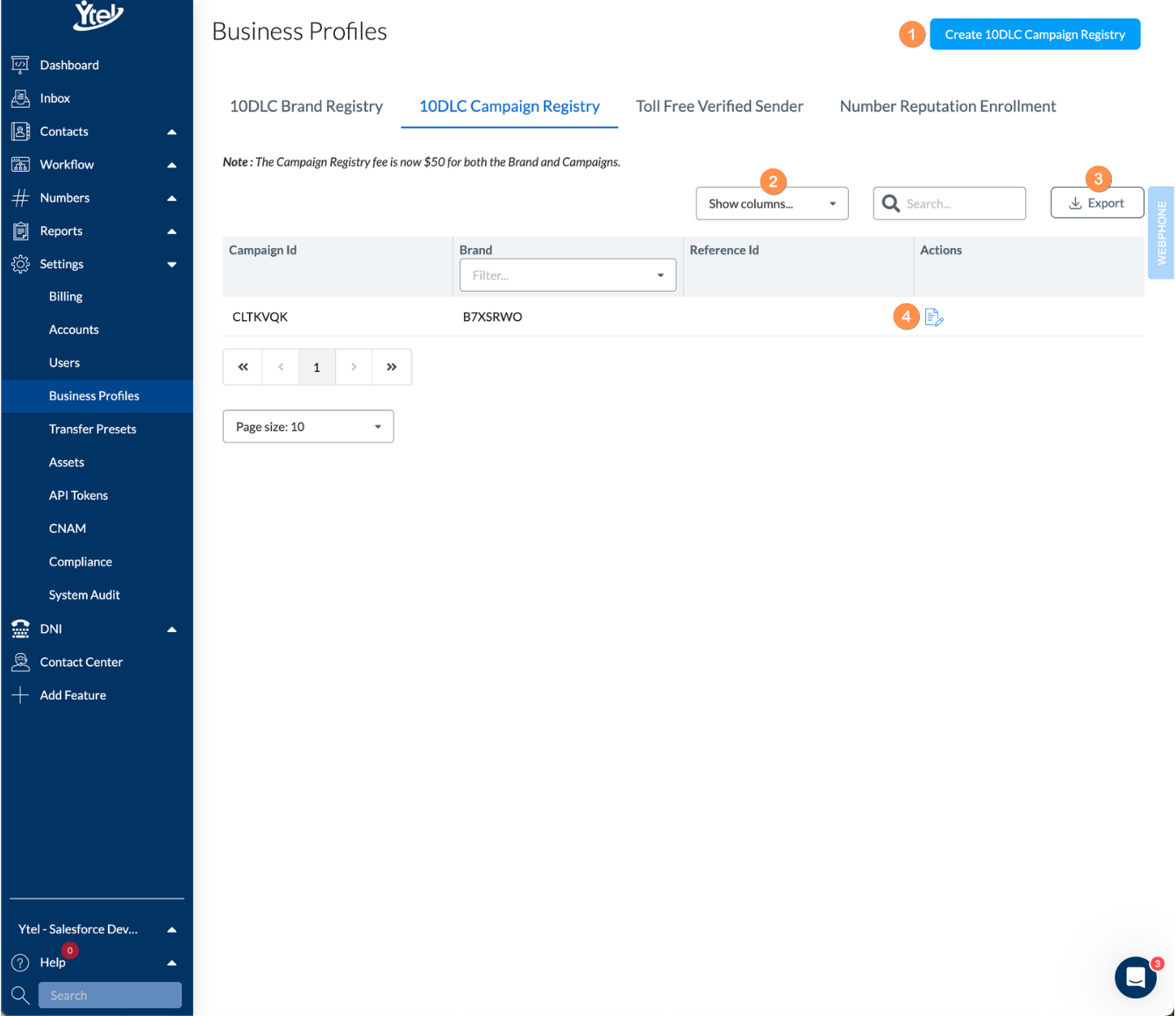The image size is (1176, 1016).
Task: Click the DNI telephone icon
Action: [x=20, y=629]
